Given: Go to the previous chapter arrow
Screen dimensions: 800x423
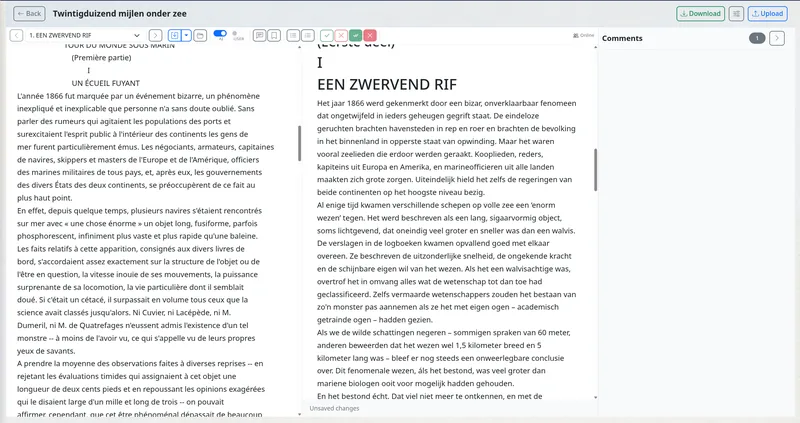Looking at the screenshot, I should [16, 35].
